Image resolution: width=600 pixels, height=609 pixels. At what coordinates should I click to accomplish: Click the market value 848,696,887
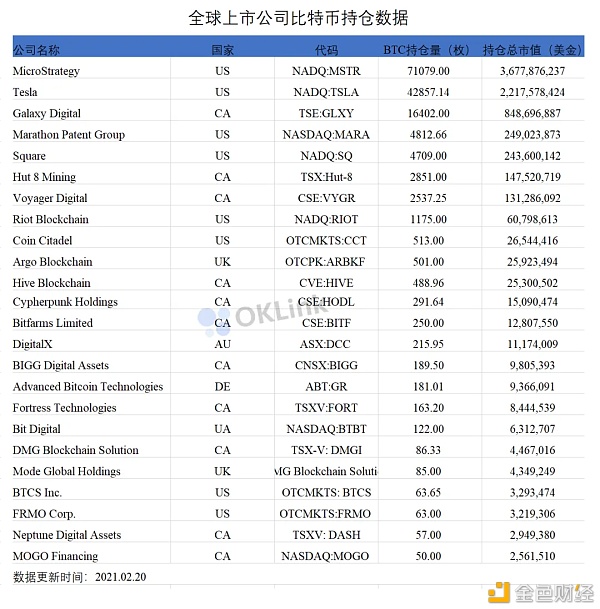532,113
